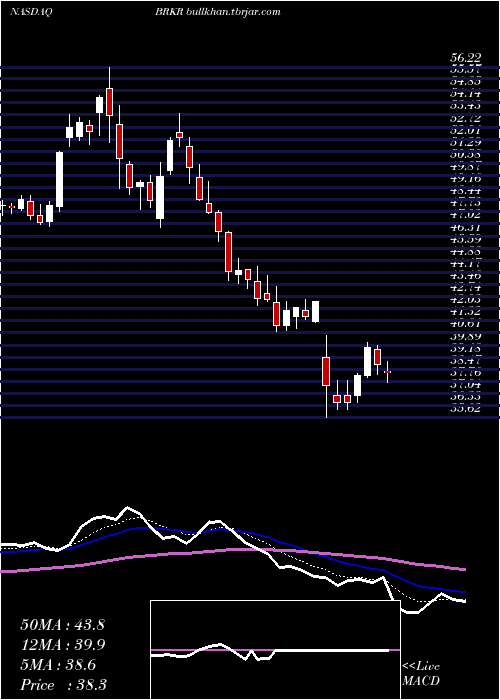500x700 pixels.
Task: Click the NASDAQ exchange label
Action: click(31, 12)
